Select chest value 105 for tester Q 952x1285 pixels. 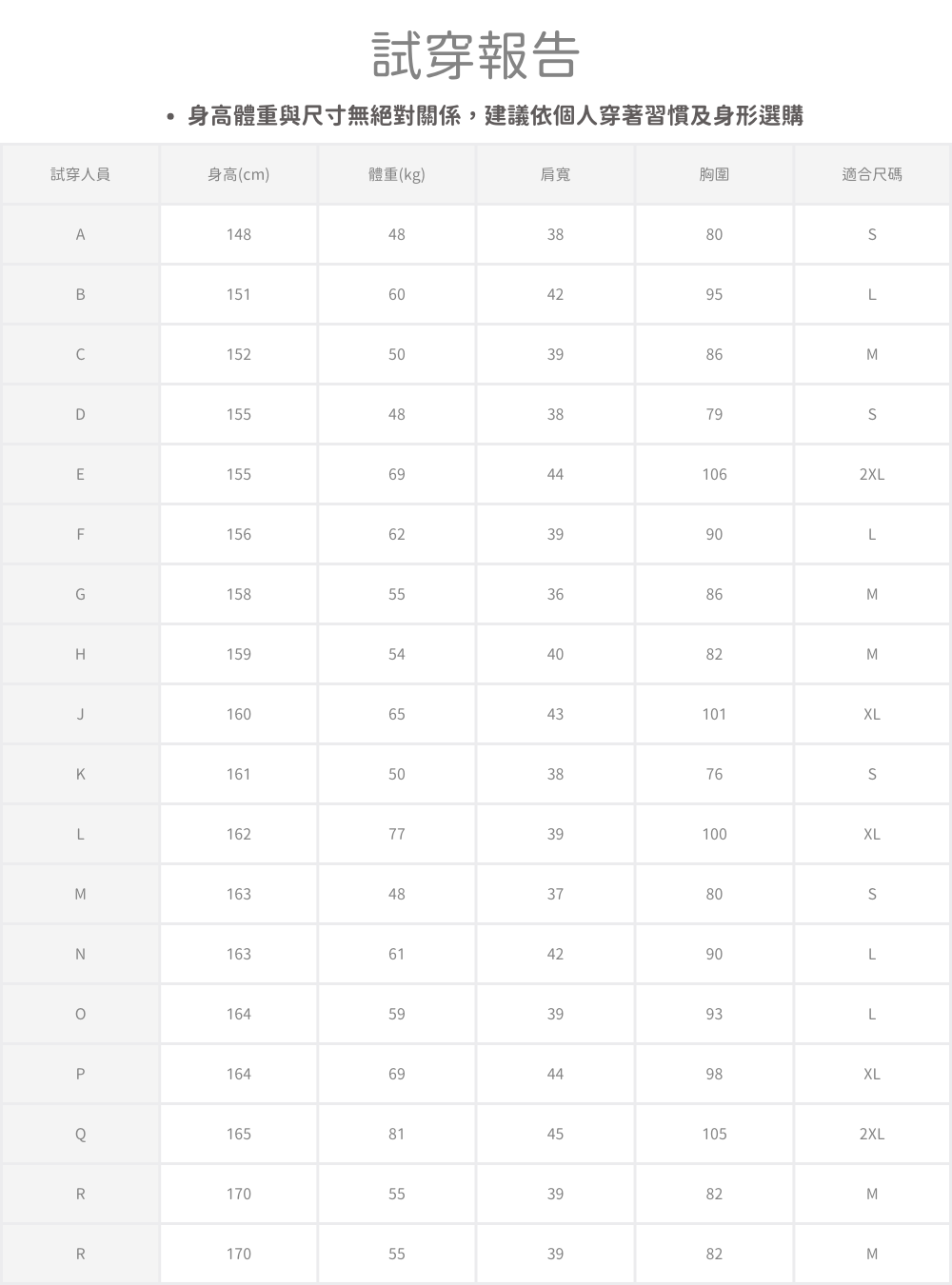pyautogui.click(x=714, y=1134)
